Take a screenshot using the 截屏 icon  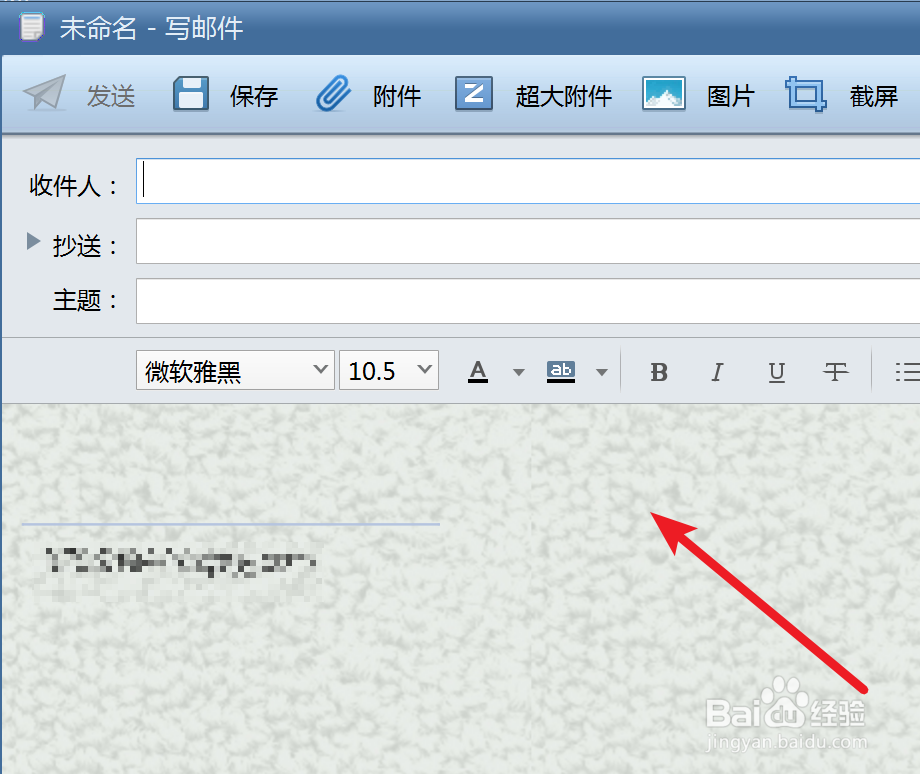tap(806, 93)
